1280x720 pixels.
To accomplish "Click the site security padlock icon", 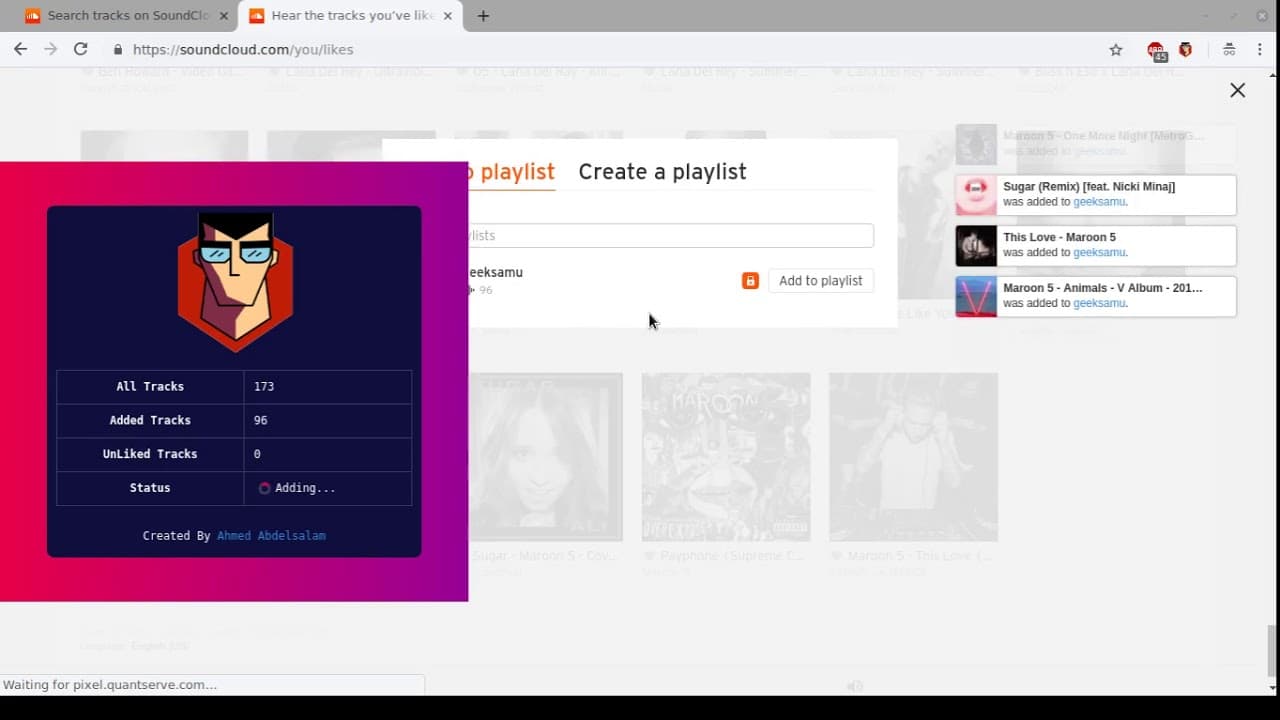I will (118, 49).
